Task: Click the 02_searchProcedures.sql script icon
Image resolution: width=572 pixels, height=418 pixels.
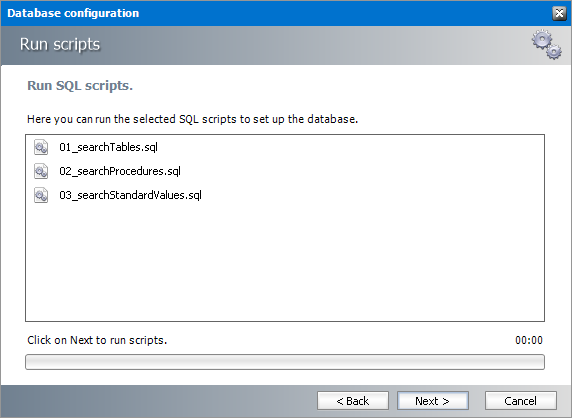Action: click(41, 171)
